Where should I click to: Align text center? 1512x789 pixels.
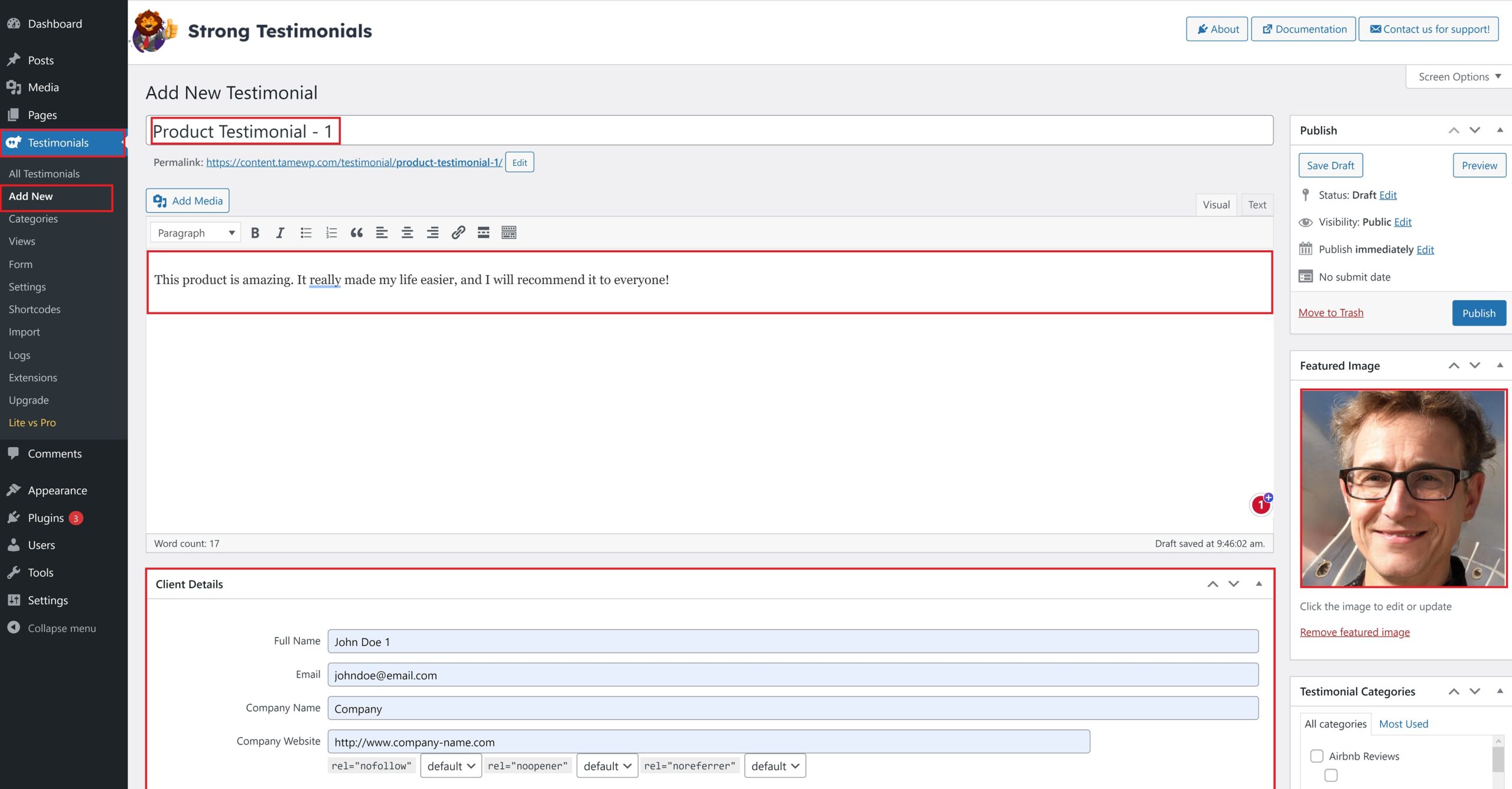pos(407,233)
